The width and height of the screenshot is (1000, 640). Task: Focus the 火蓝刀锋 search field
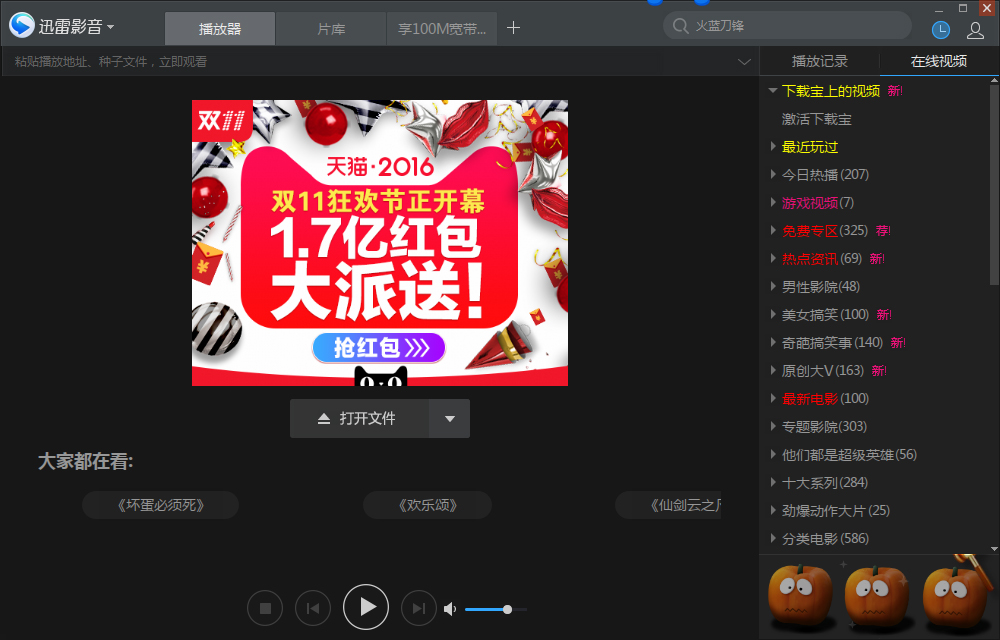(788, 25)
